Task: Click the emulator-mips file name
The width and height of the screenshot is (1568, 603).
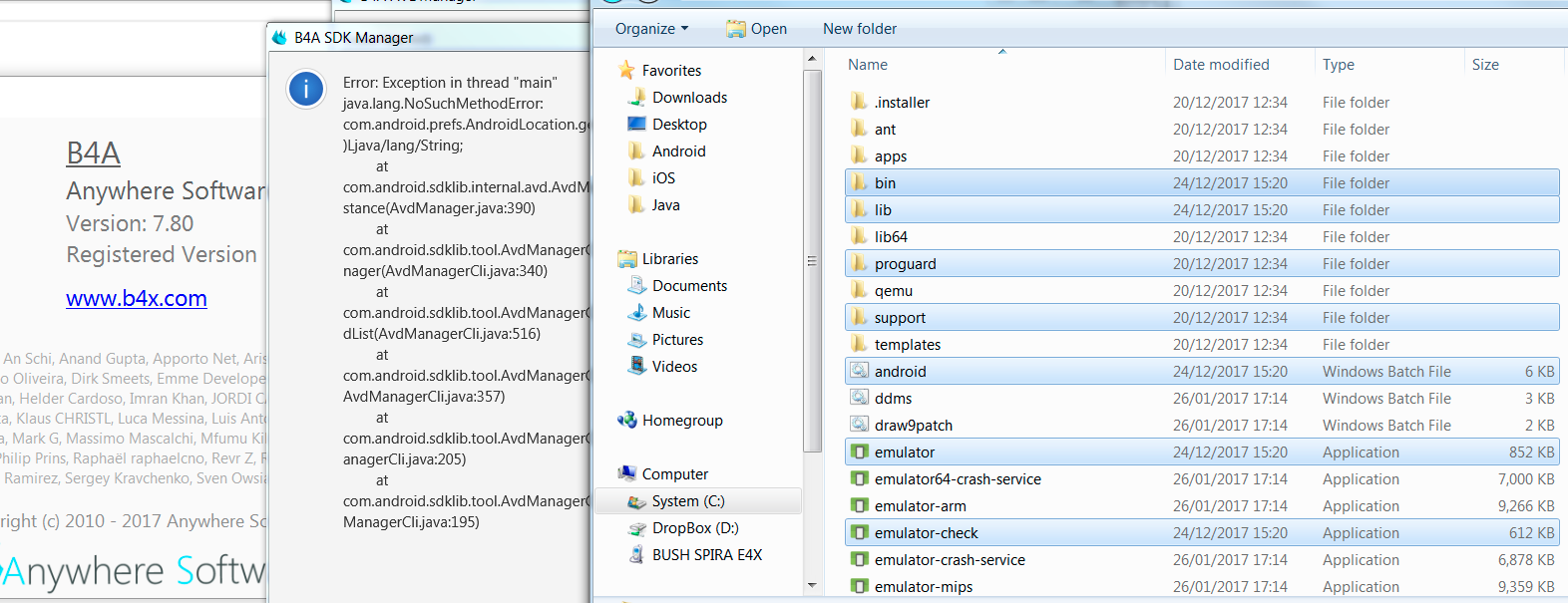Action: pos(924,586)
